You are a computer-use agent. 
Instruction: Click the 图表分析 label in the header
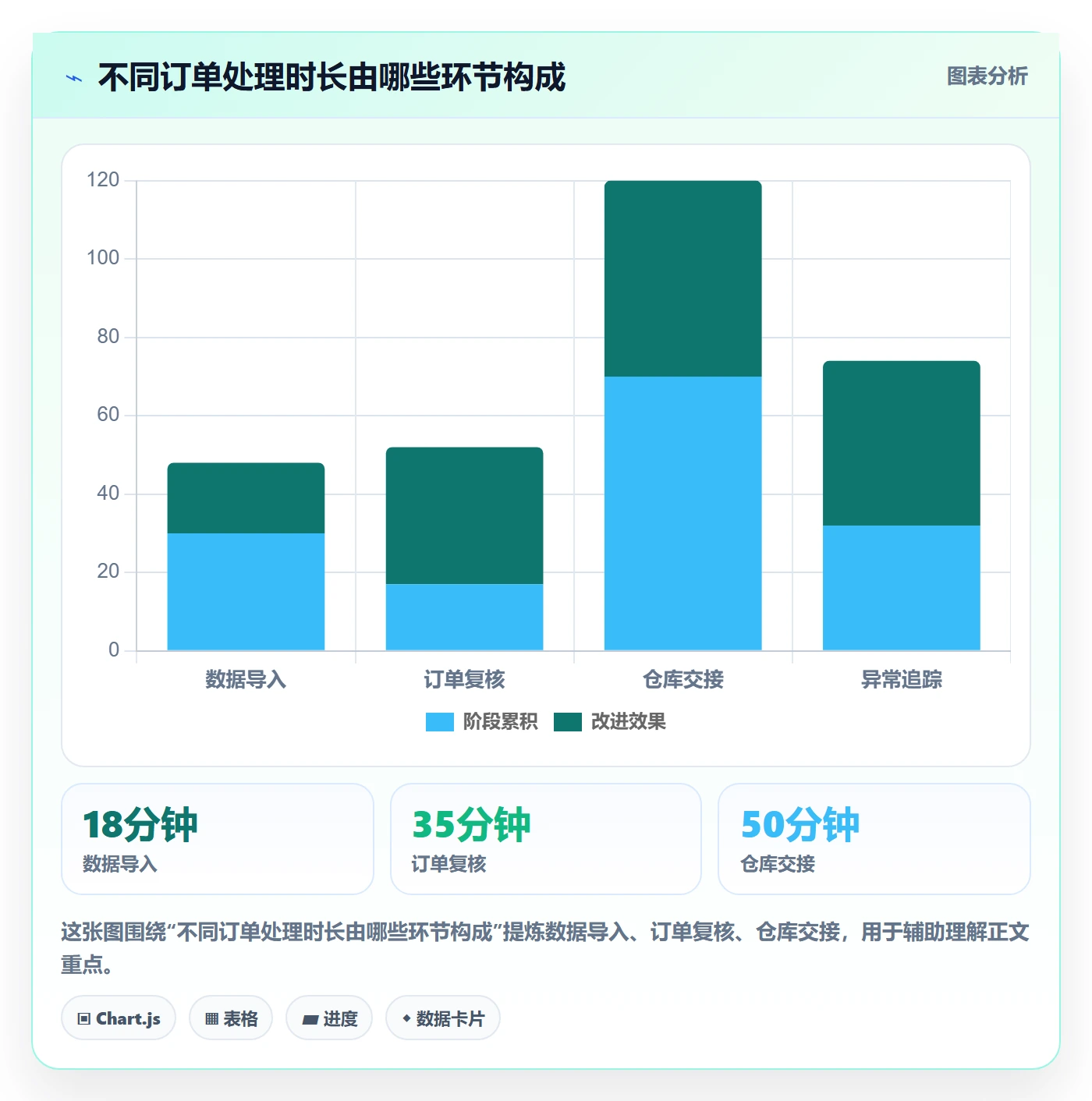[x=987, y=76]
